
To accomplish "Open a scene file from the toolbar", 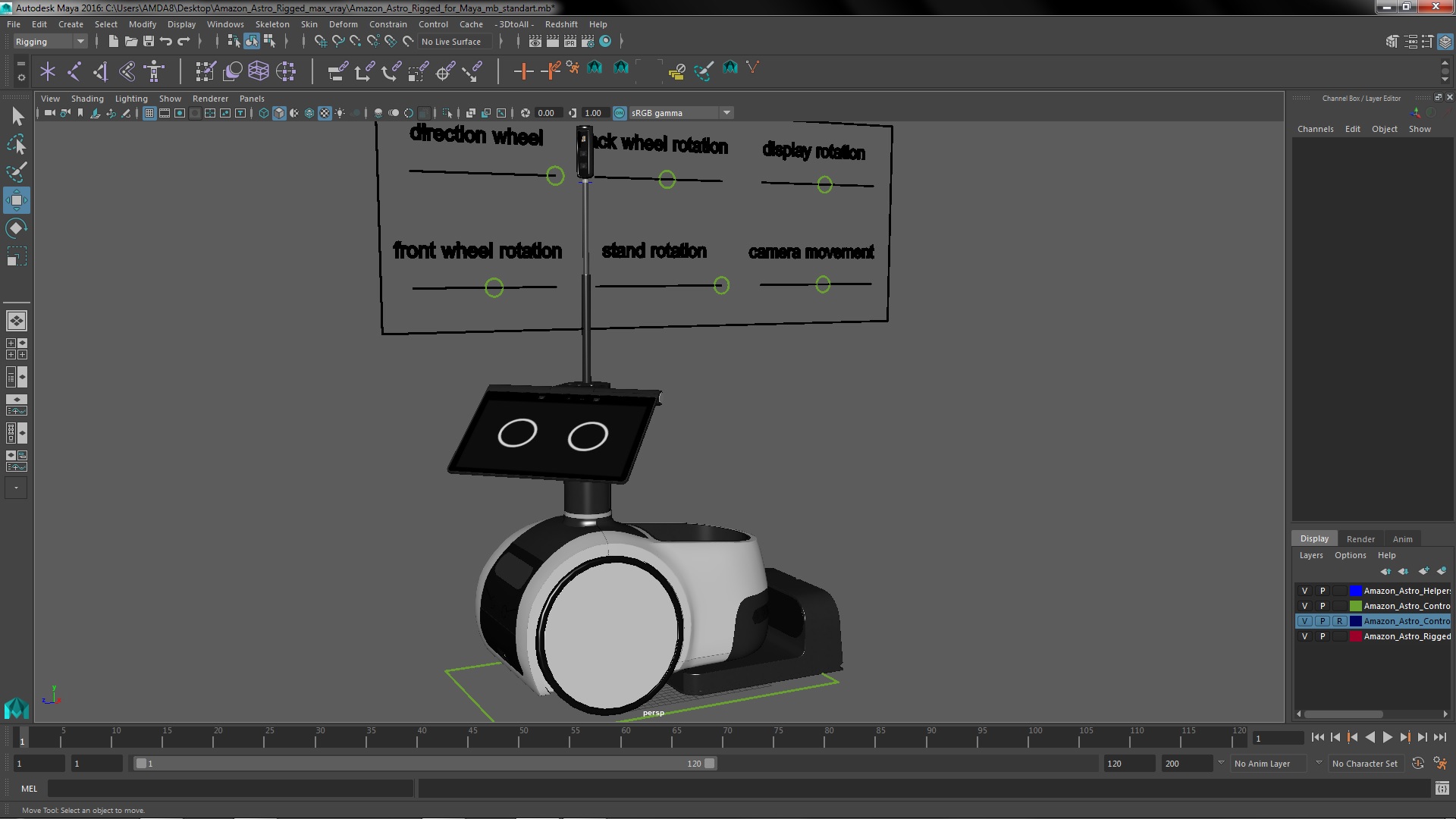I will pyautogui.click(x=130, y=41).
